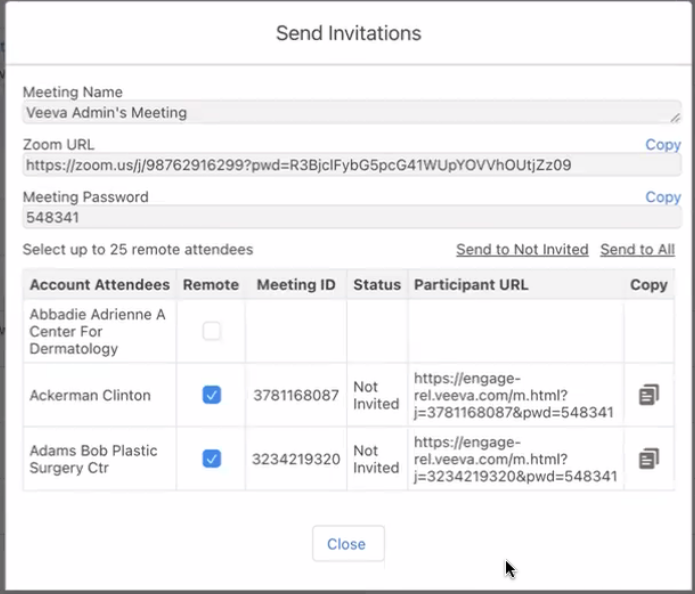Uncheck Remote box for Ackerman Clinton
Viewport: 695px width, 594px height.
click(x=211, y=395)
